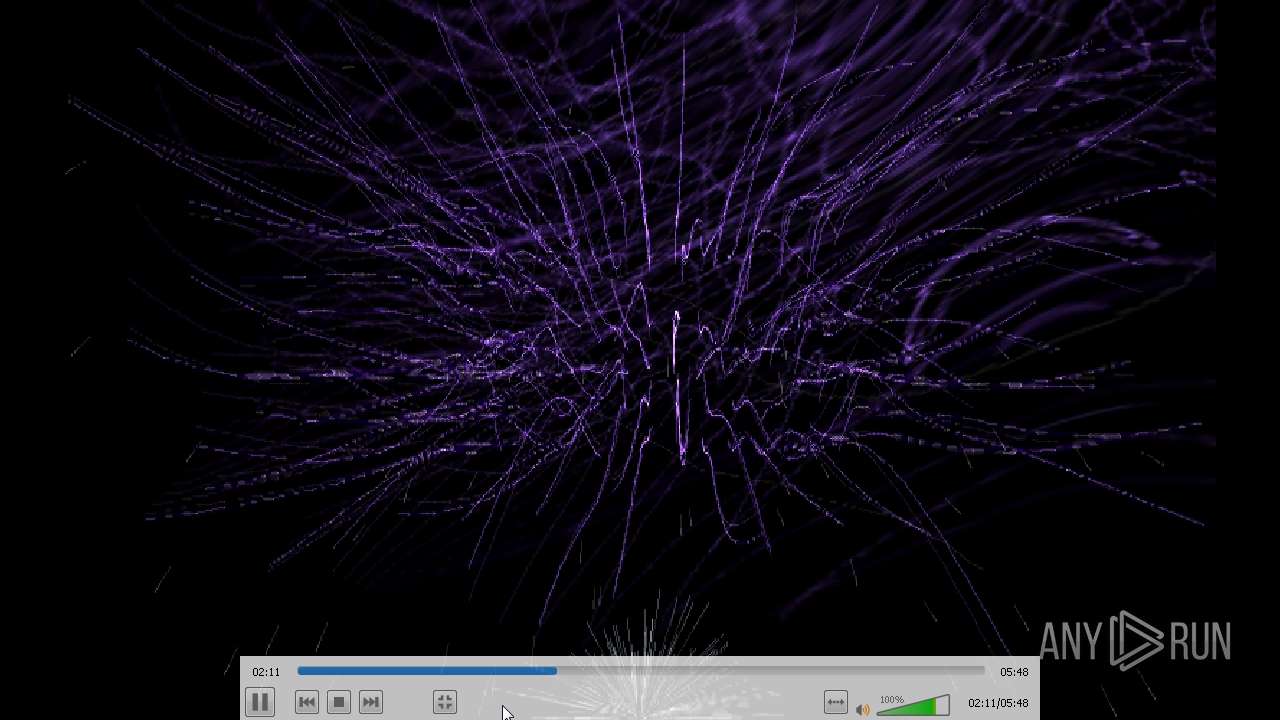Adjust the green volume slider
This screenshot has width=1280, height=720.
pyautogui.click(x=913, y=706)
